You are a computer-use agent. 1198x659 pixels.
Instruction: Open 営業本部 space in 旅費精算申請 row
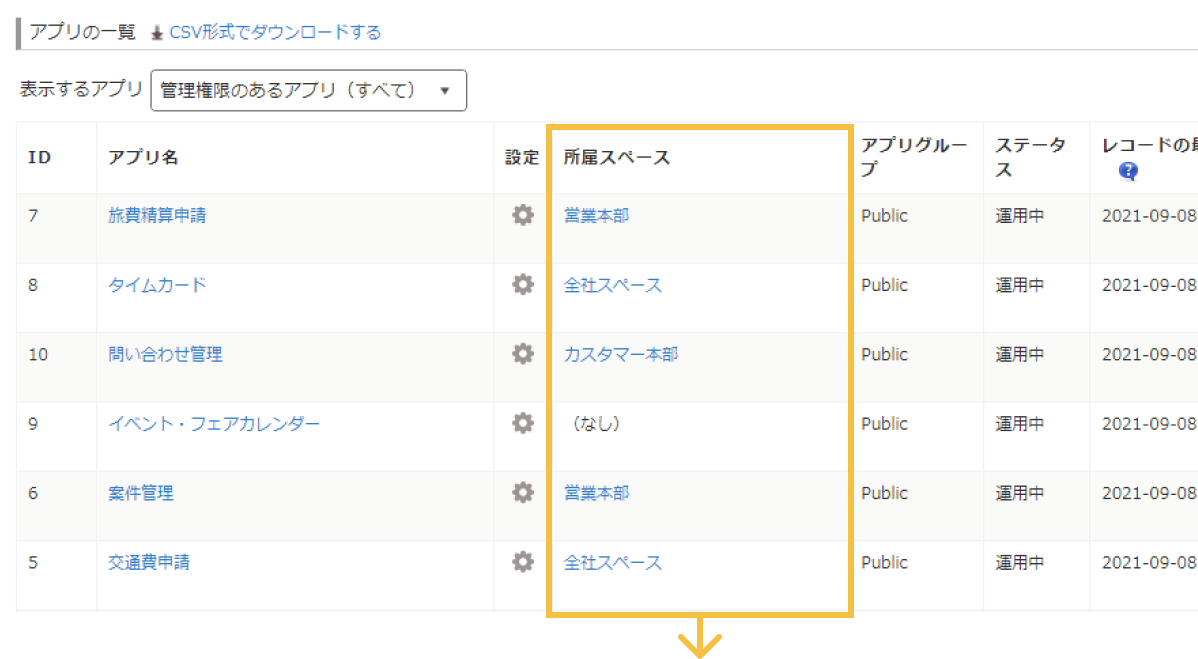tap(596, 215)
